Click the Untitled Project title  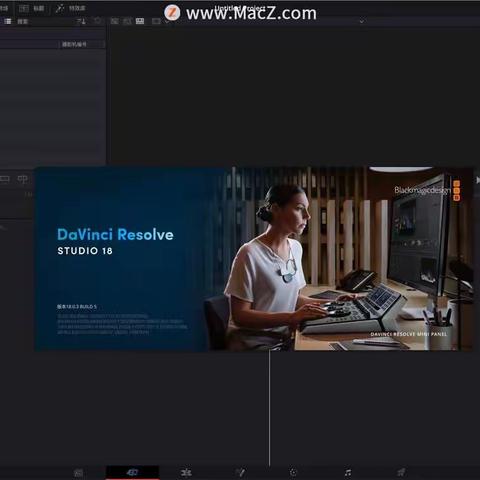click(240, 8)
